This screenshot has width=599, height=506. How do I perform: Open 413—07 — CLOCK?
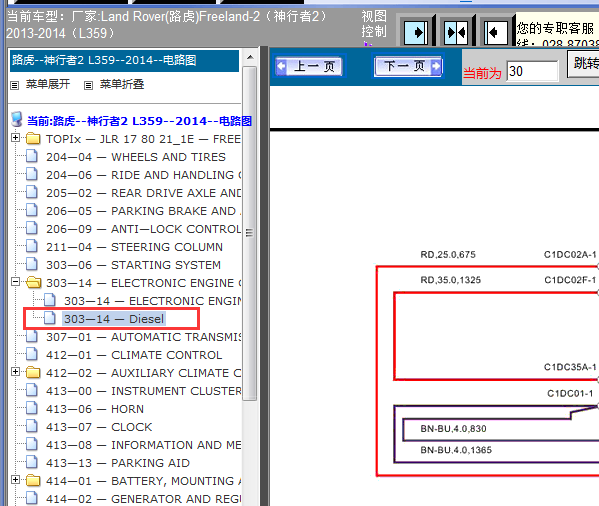[99, 427]
